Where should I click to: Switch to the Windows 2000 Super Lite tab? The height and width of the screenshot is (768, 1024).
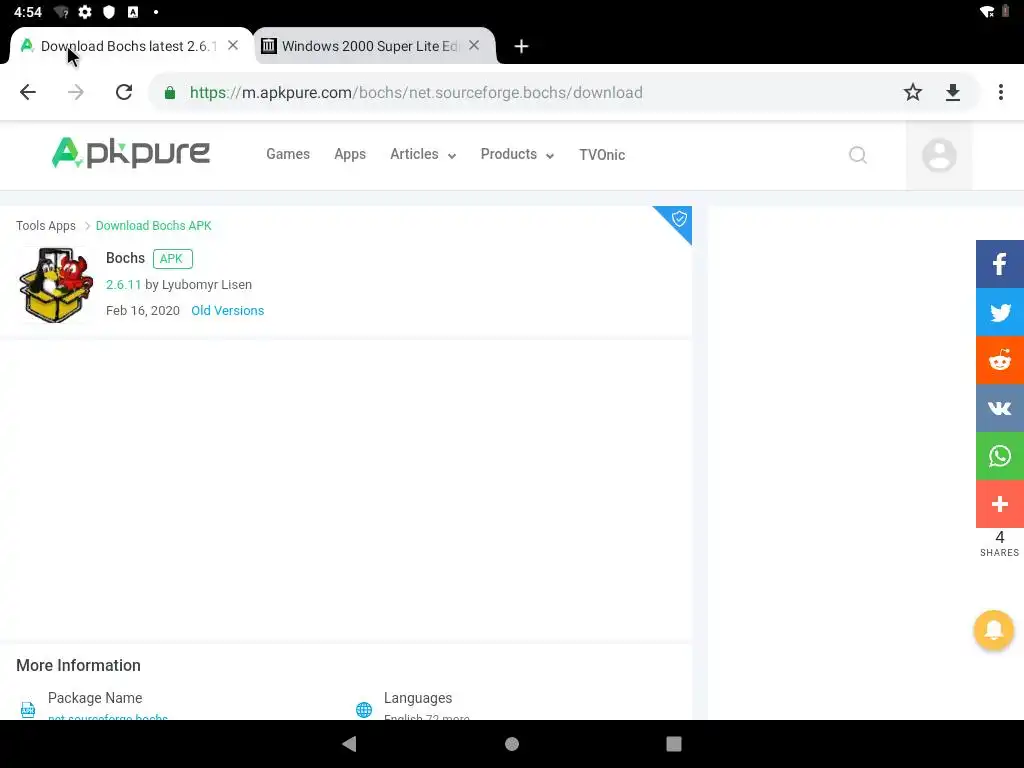[369, 46]
